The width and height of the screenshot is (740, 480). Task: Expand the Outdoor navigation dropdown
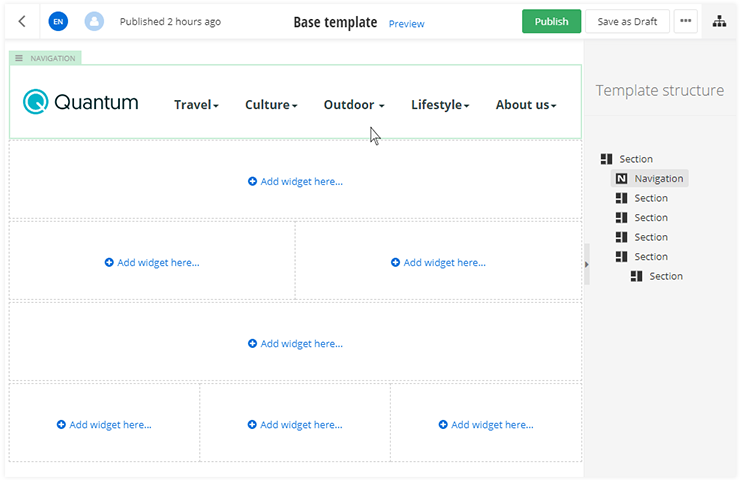(x=354, y=105)
